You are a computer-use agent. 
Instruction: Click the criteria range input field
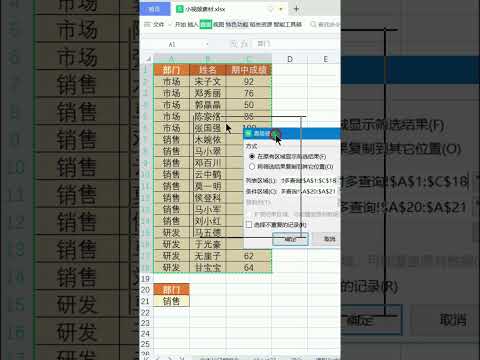pos(308,191)
